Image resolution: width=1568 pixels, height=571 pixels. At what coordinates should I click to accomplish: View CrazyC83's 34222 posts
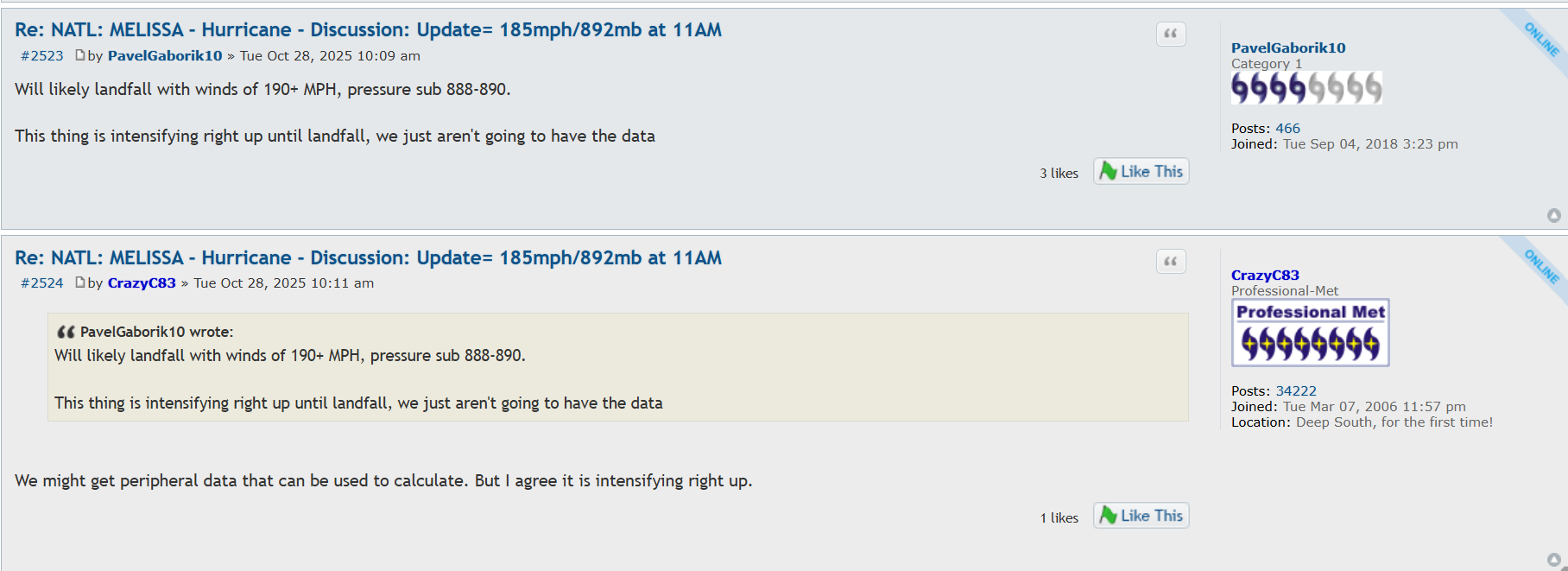tap(1295, 390)
